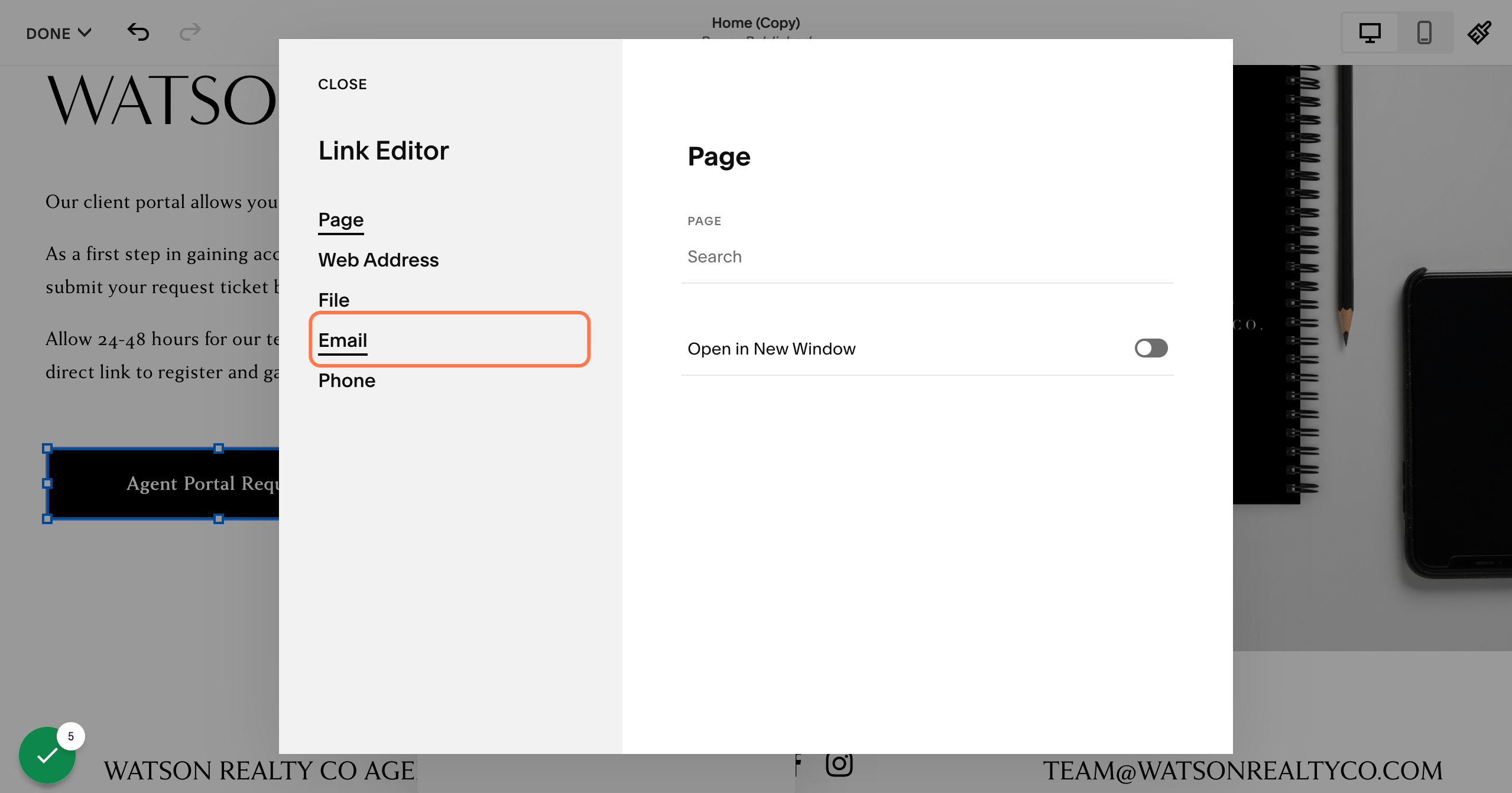Click the green checkmark badge icon

point(47,755)
